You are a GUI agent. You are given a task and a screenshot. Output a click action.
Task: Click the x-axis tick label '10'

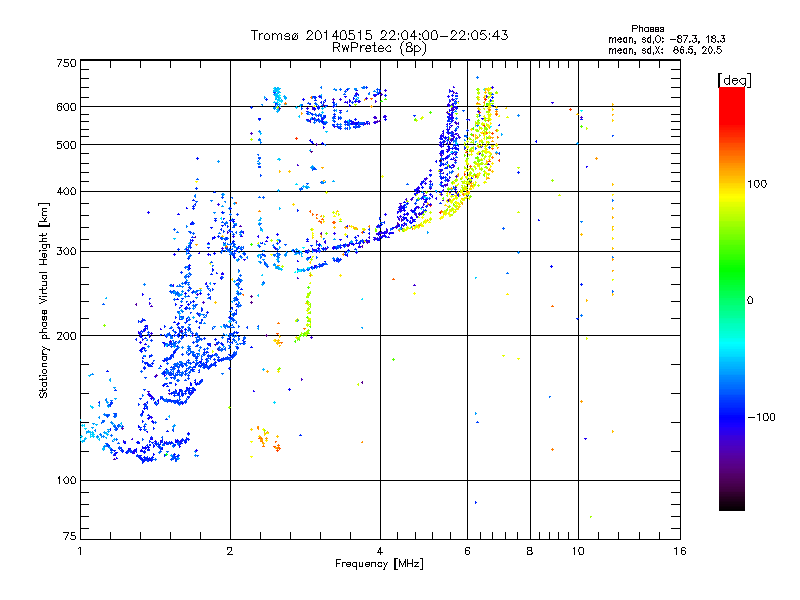click(x=578, y=551)
